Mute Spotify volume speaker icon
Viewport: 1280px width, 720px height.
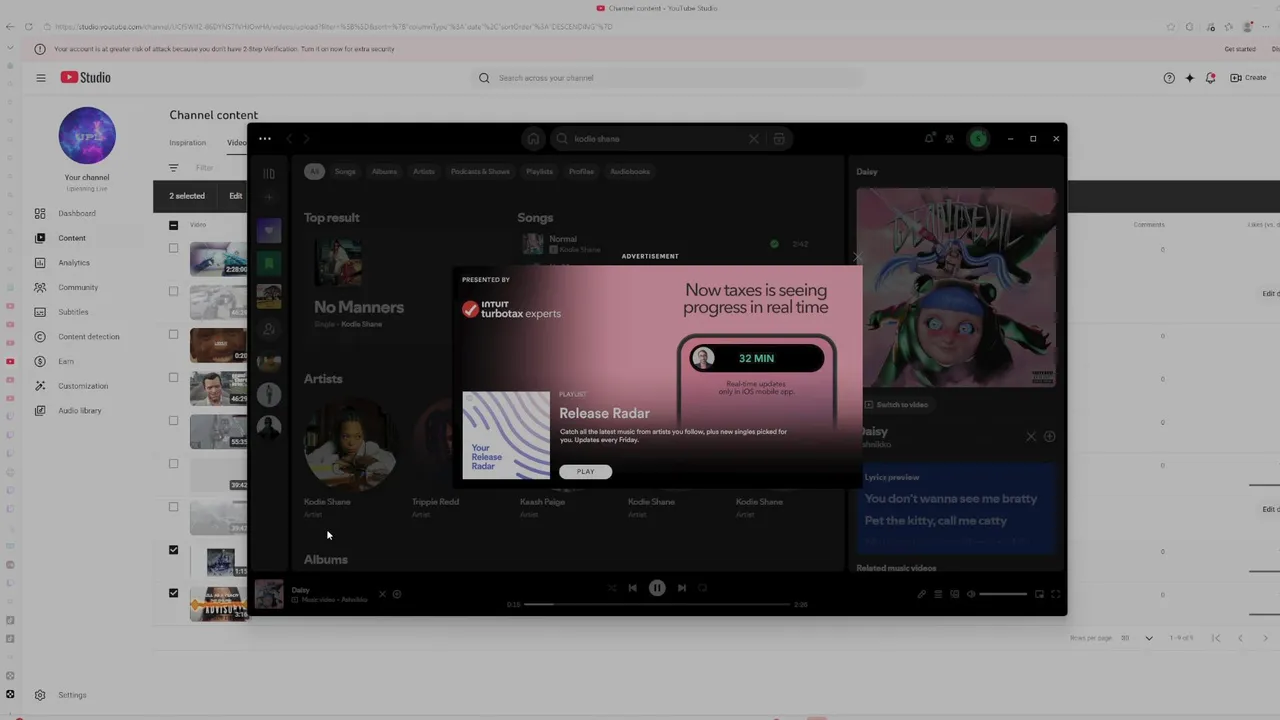(971, 594)
